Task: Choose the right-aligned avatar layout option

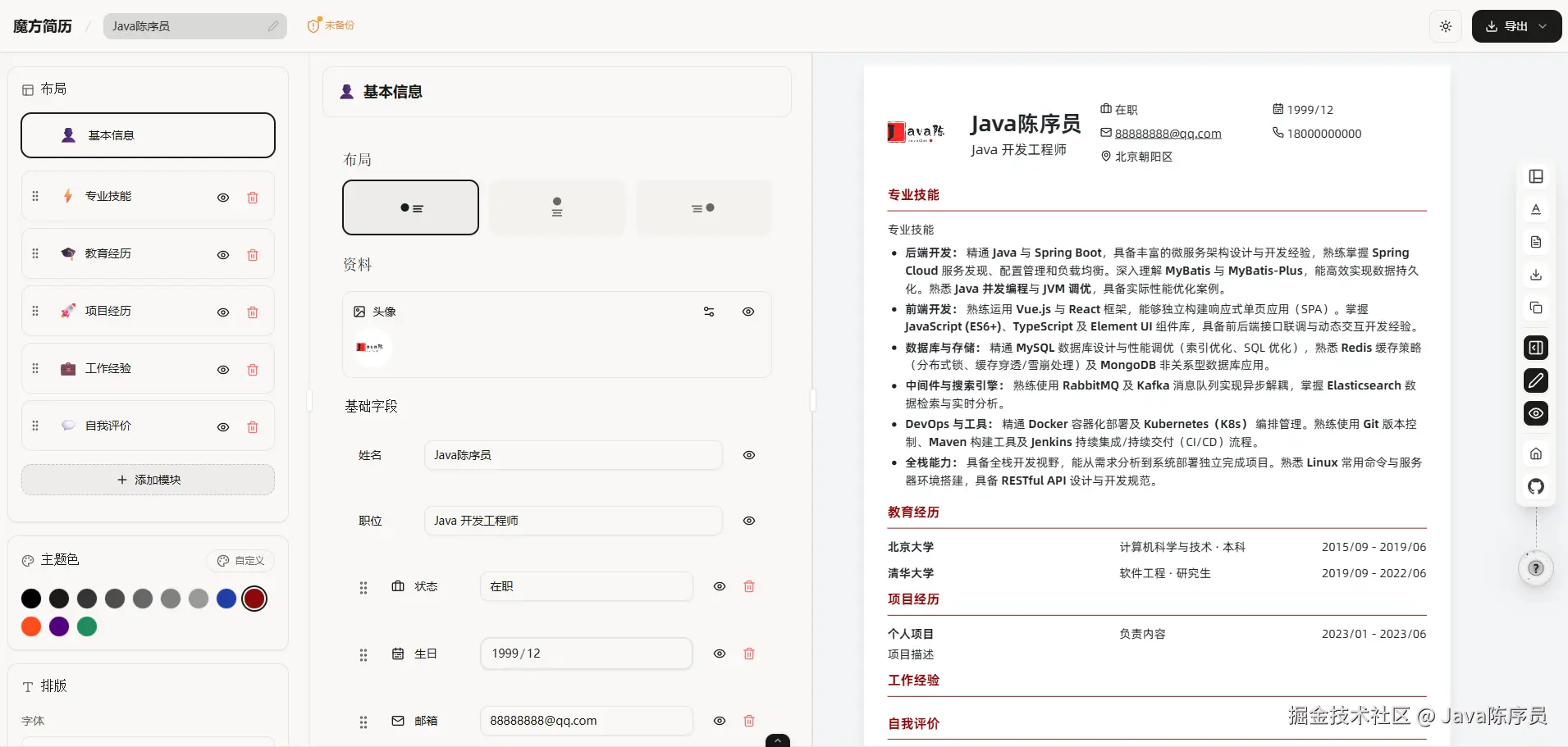Action: tap(704, 207)
